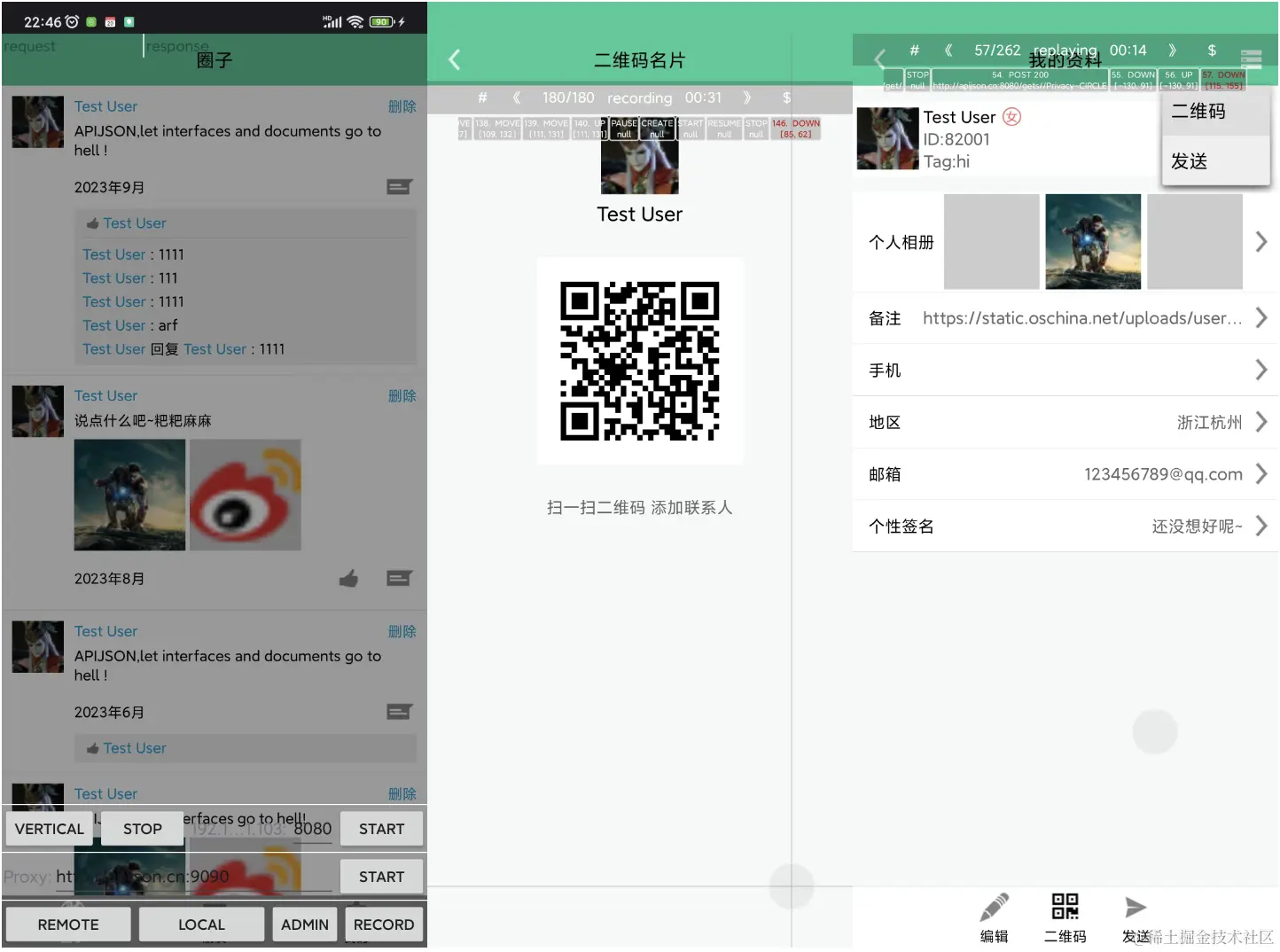Tap the battery indicator in status bar
This screenshot has width=1280, height=952.
382,21
